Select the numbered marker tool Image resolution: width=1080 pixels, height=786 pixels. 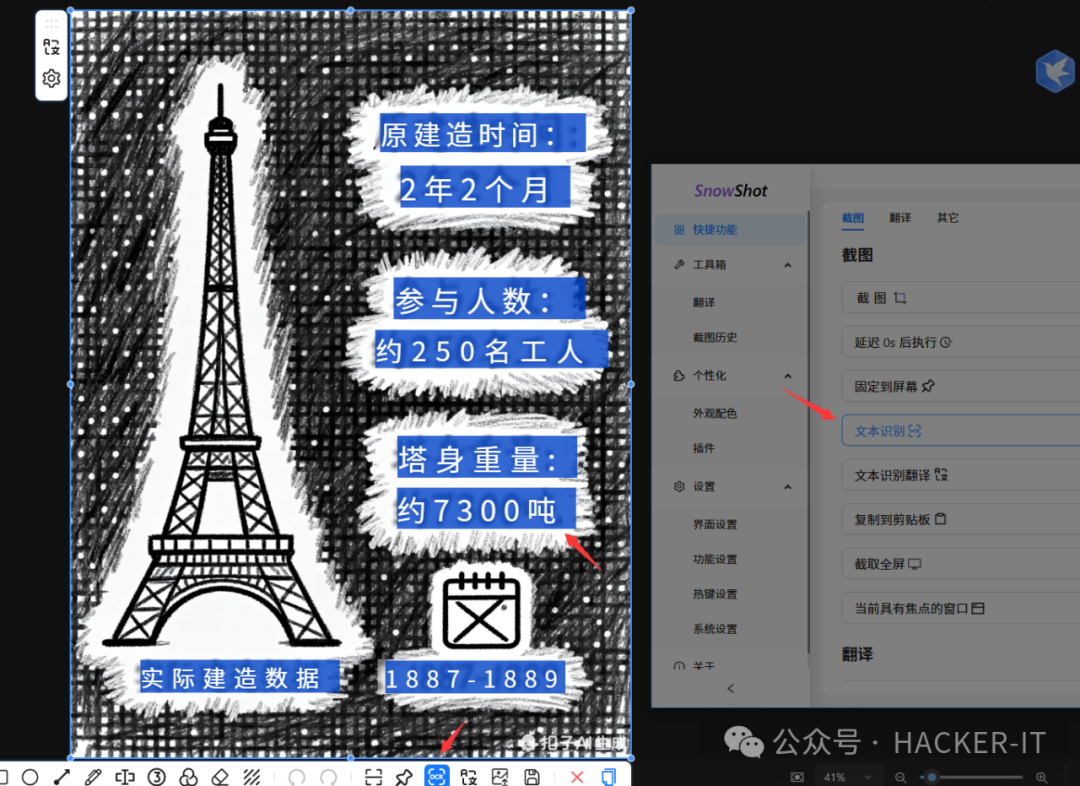[x=156, y=777]
